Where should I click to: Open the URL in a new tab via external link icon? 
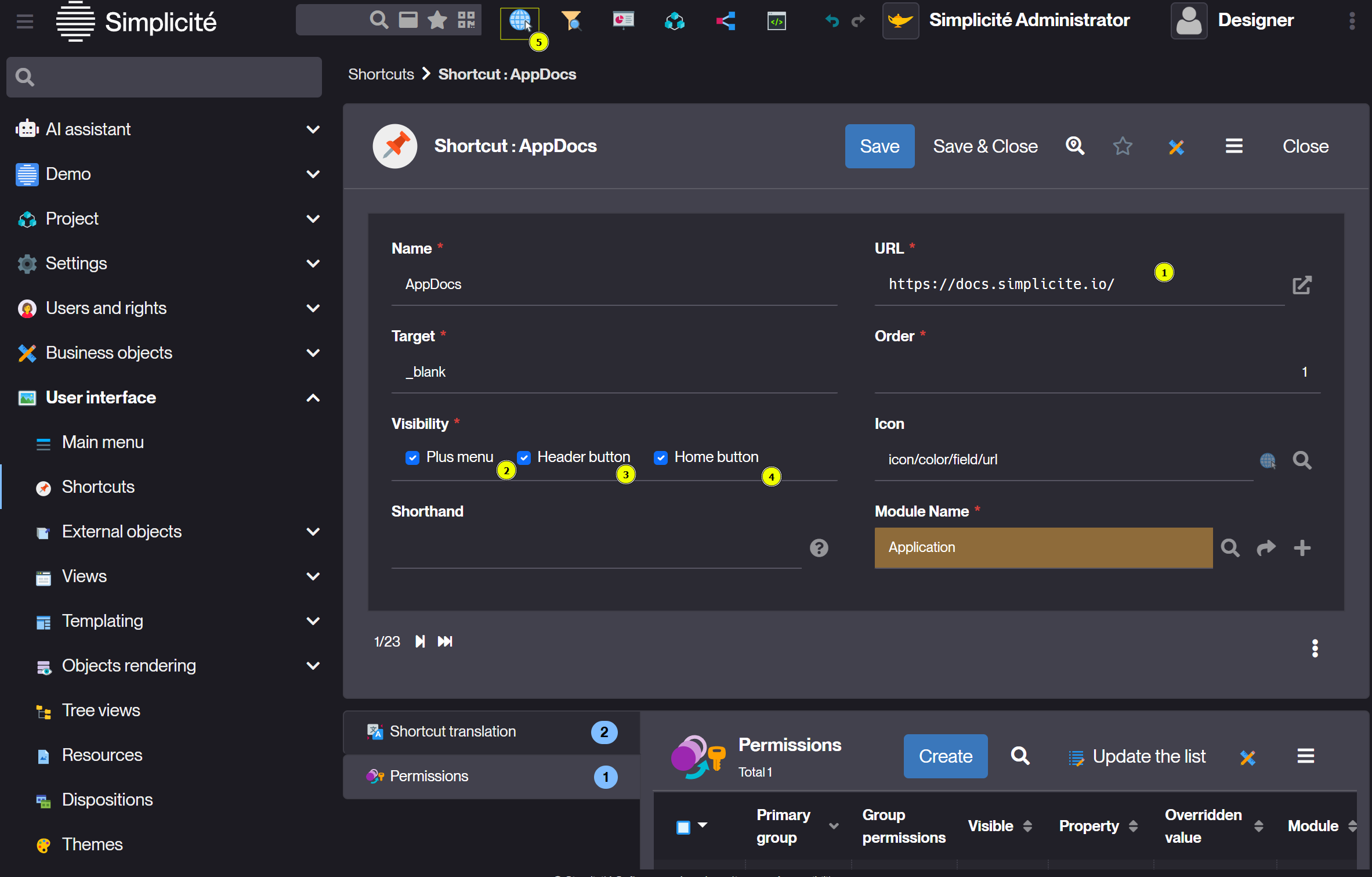1302,285
